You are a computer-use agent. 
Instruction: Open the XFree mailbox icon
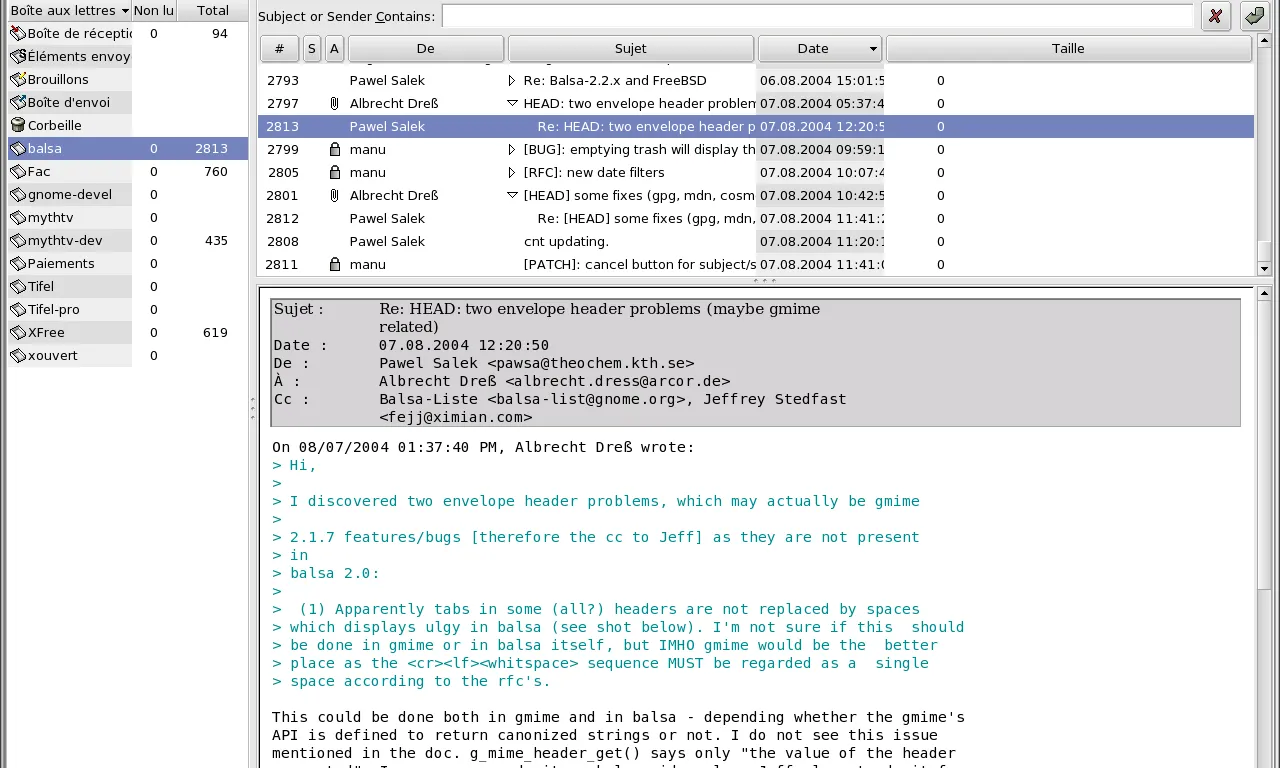tap(18, 332)
